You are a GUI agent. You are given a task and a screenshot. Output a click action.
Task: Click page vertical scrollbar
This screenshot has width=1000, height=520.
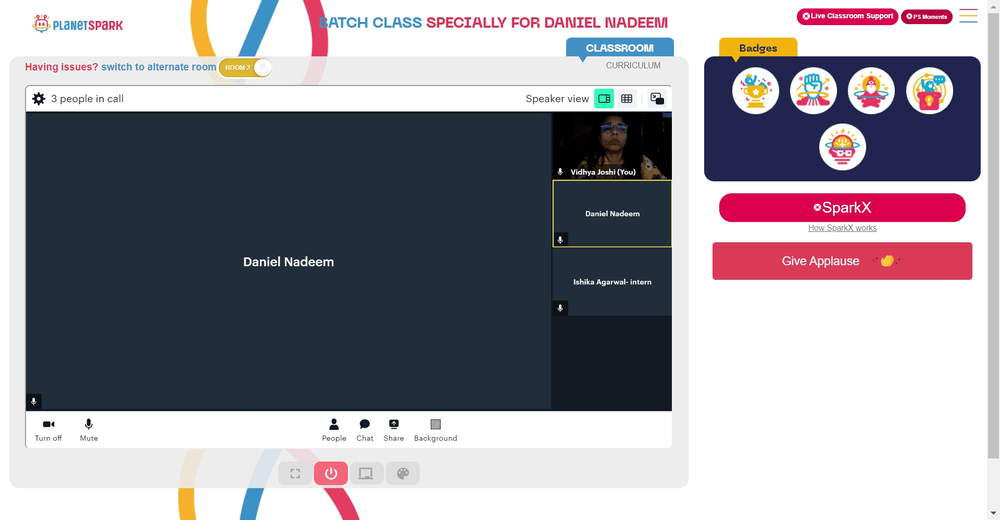click(x=994, y=233)
